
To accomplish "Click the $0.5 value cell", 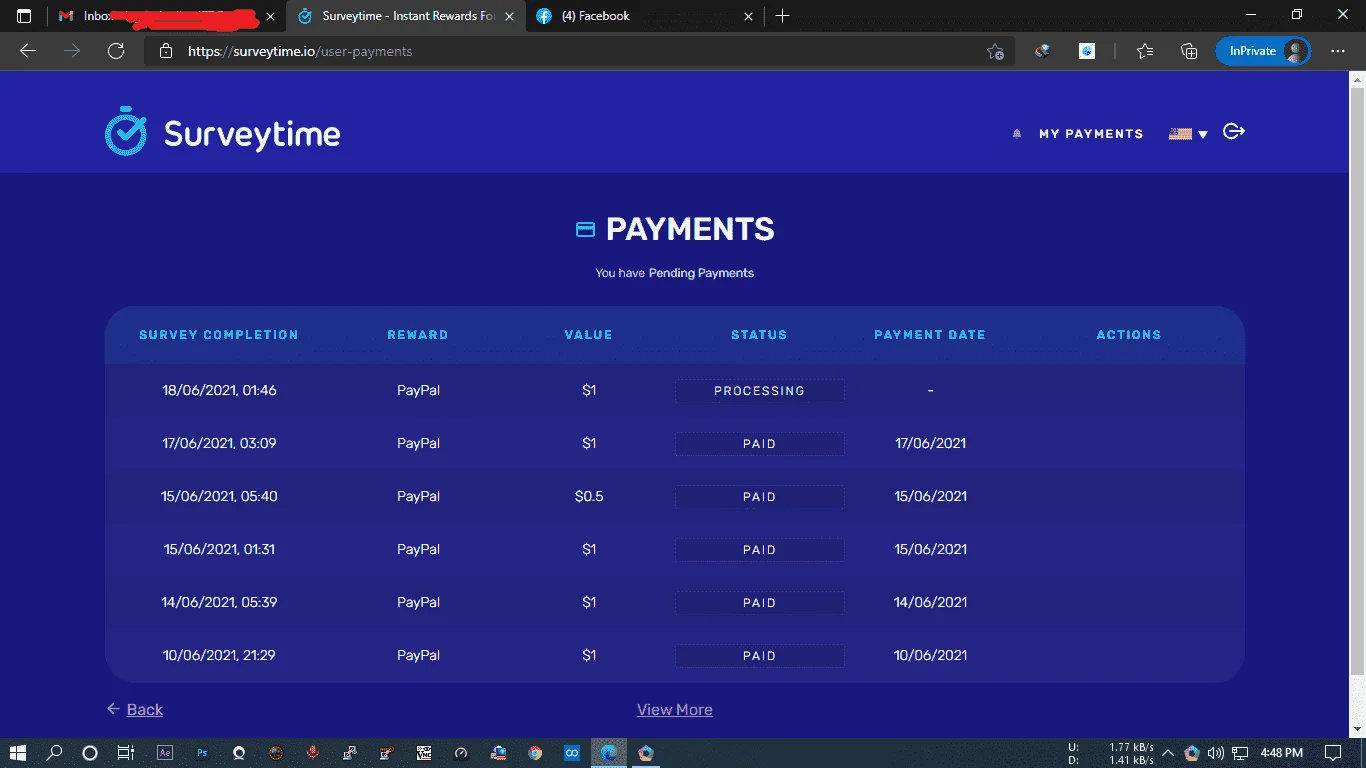I will coord(589,496).
